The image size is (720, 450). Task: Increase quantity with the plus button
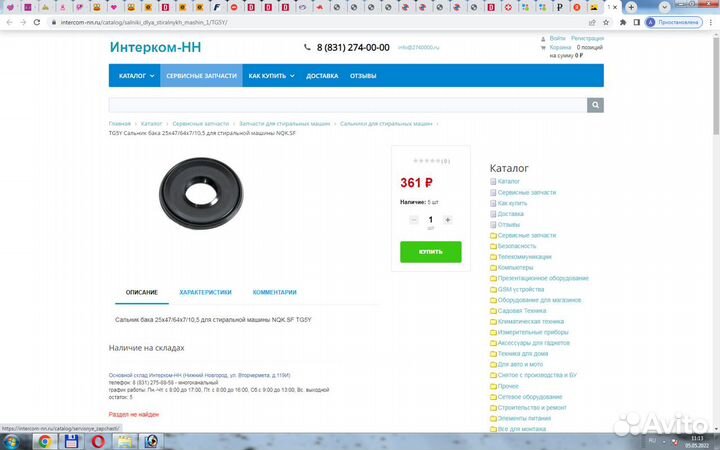pyautogui.click(x=447, y=219)
